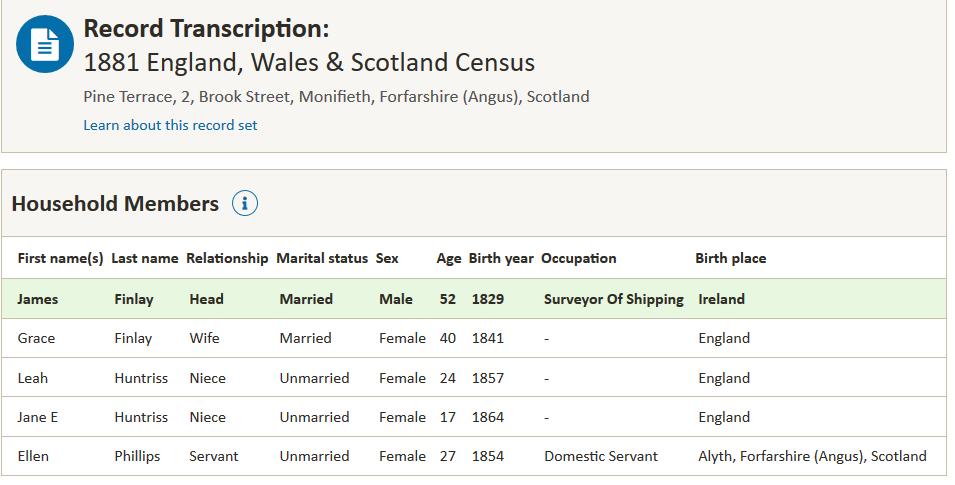
Task: Click the Marital status column header
Action: click(322, 258)
